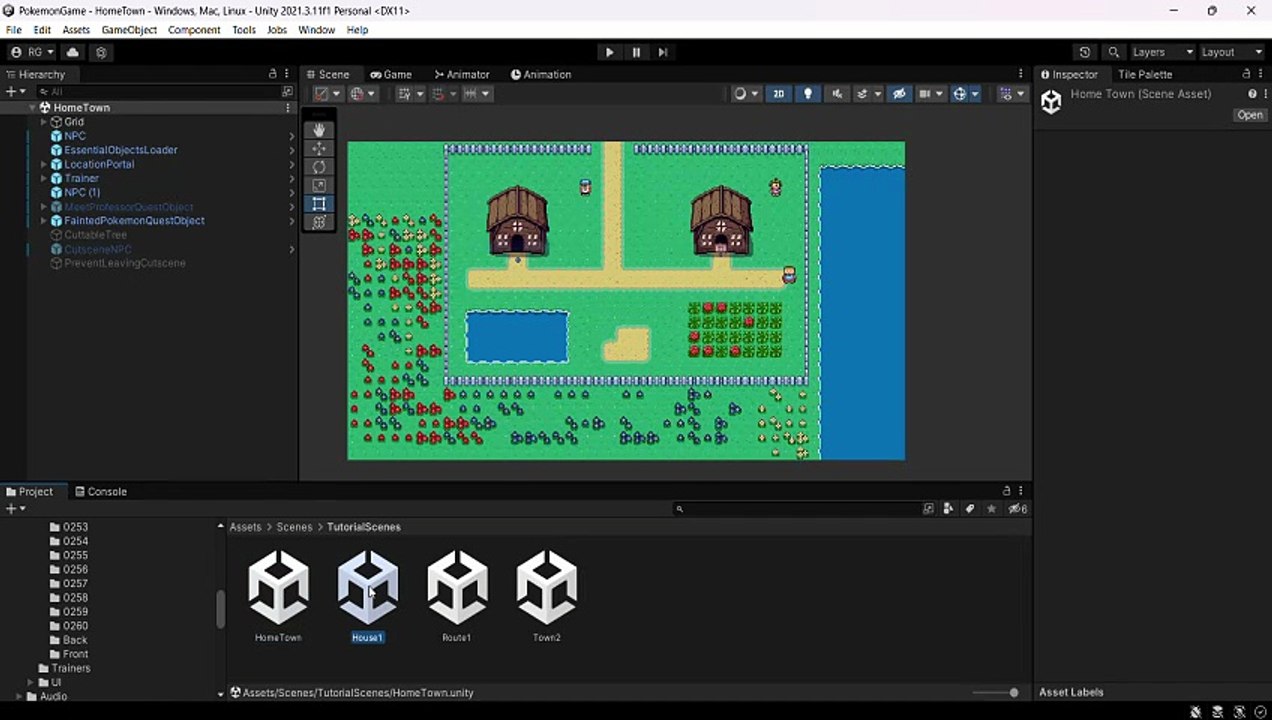
Task: Open the Window menu
Action: [x=317, y=30]
